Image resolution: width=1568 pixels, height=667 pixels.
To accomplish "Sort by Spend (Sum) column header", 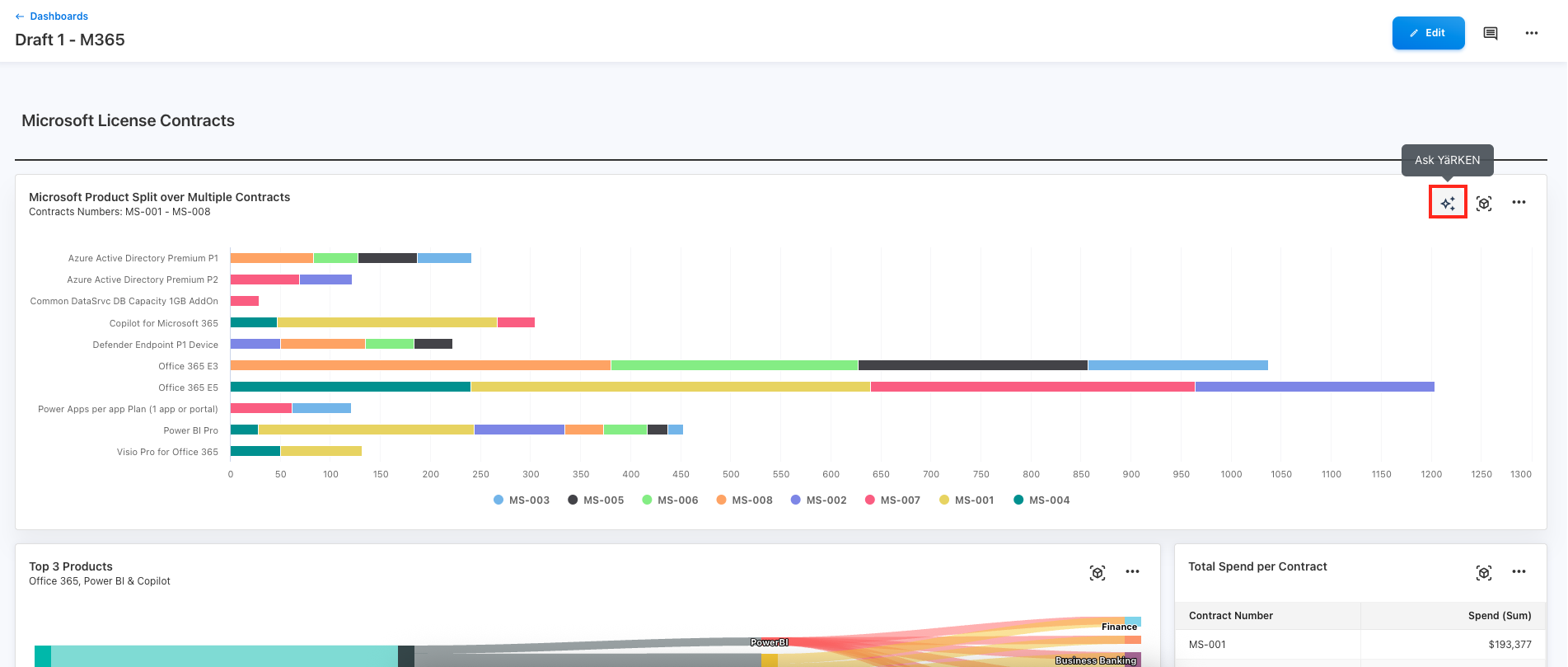I will pyautogui.click(x=1499, y=616).
